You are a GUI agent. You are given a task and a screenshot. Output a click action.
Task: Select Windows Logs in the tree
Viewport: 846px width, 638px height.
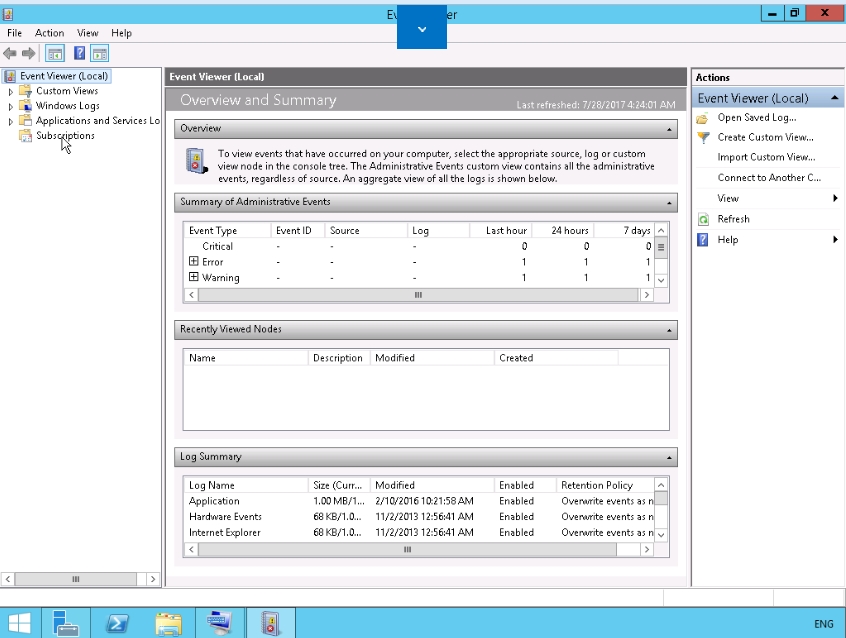[x=67, y=105]
